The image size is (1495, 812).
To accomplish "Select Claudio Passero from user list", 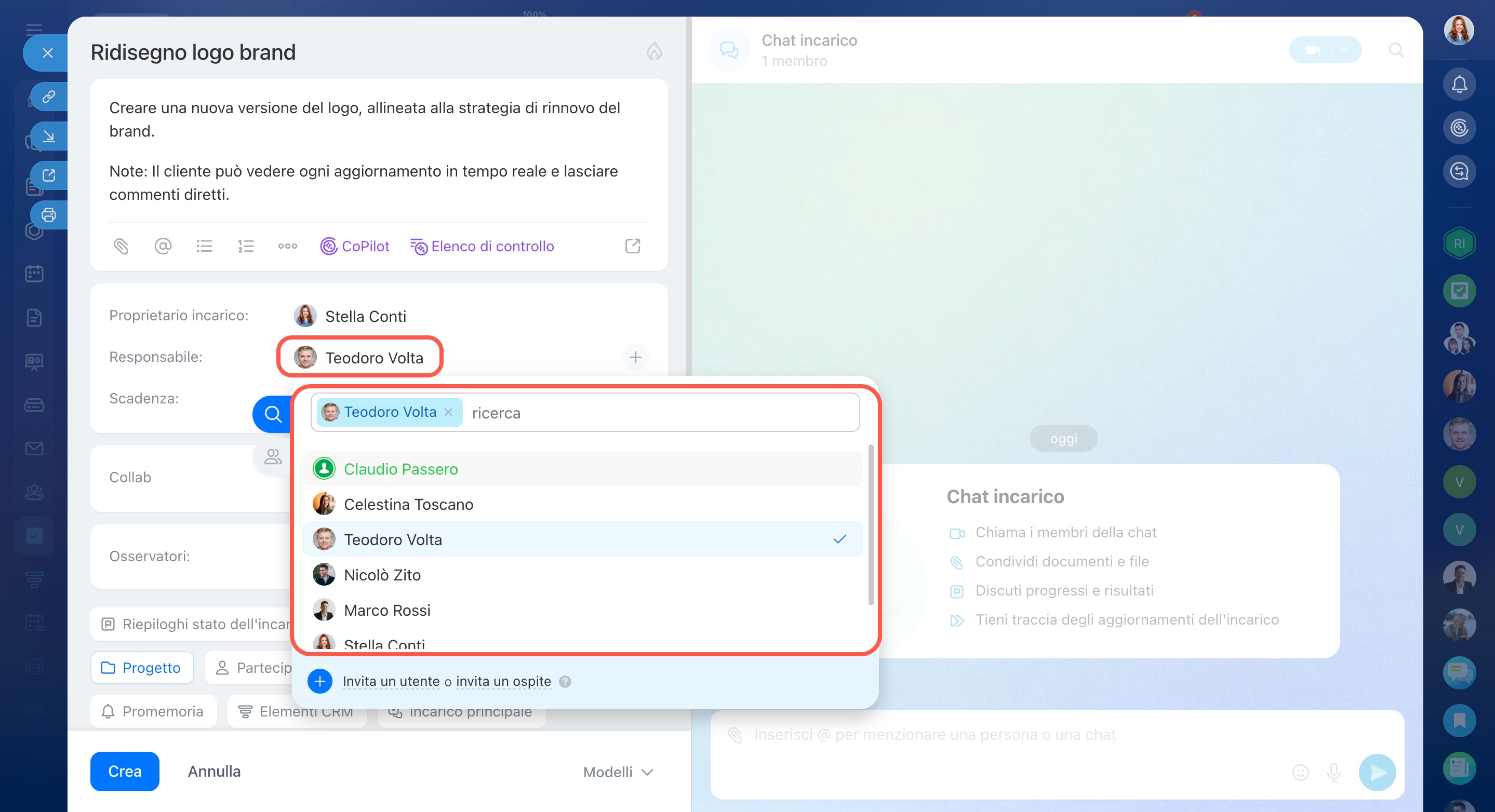I will pyautogui.click(x=401, y=469).
